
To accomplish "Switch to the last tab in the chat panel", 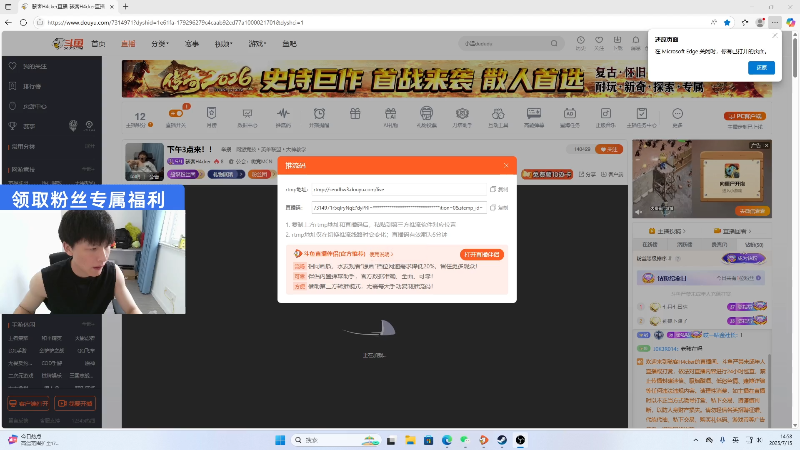I will click(754, 244).
